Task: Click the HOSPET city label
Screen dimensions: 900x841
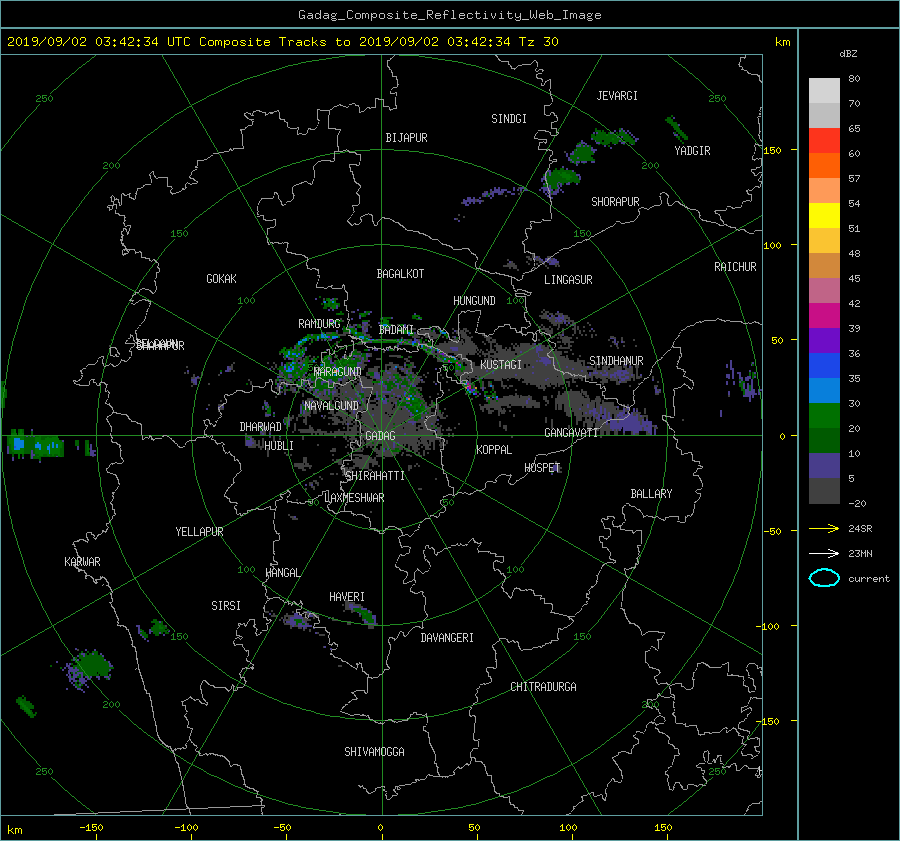Action: pyautogui.click(x=542, y=468)
